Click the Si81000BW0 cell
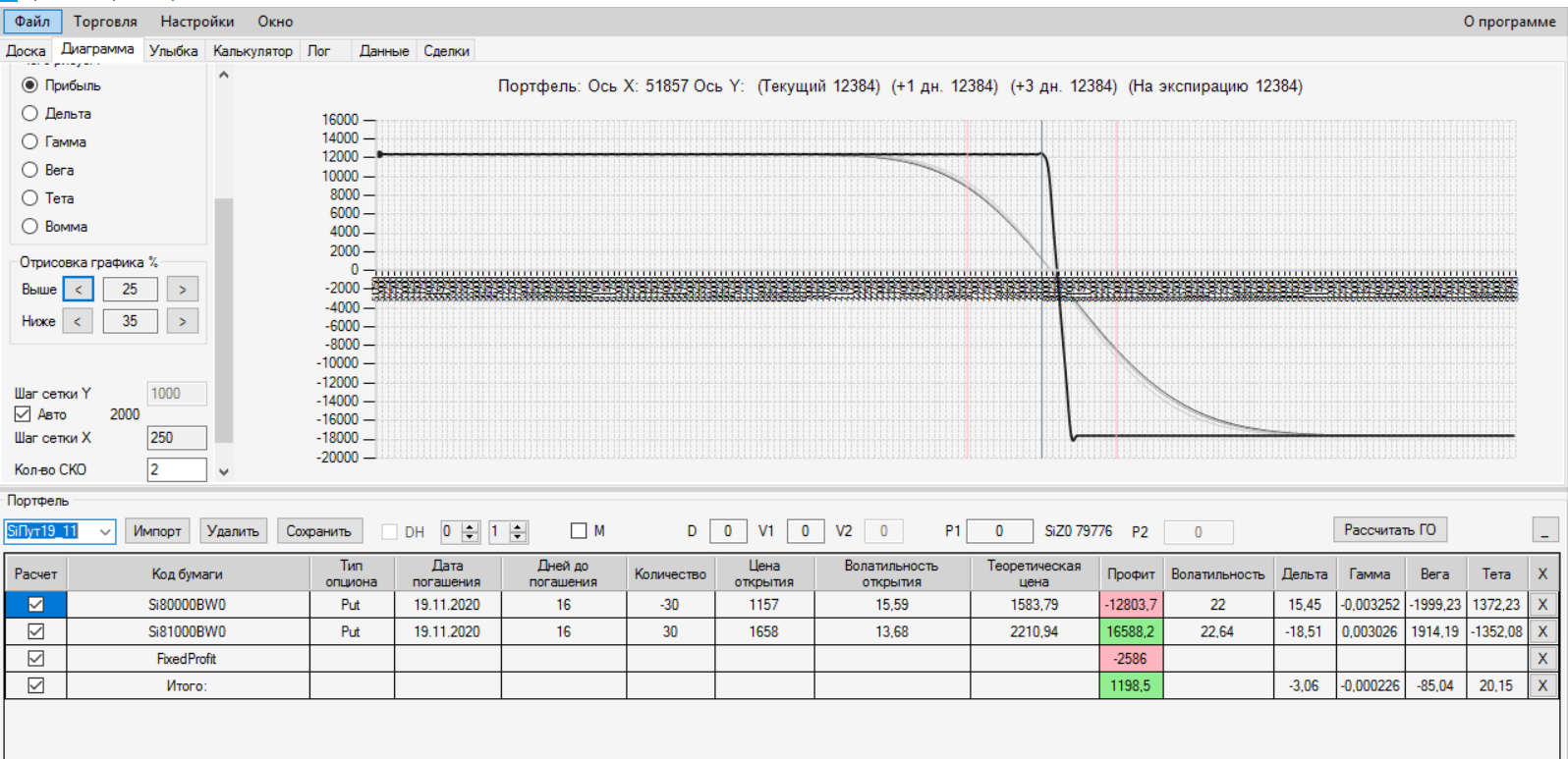Viewport: 1568px width, 759px height. [188, 631]
